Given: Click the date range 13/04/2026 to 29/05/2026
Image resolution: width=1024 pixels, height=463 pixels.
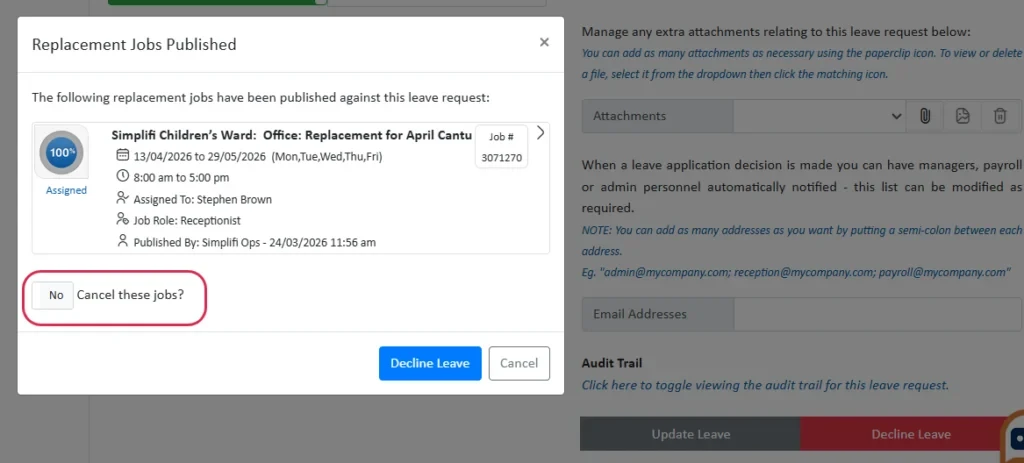Looking at the screenshot, I should 200,156.
